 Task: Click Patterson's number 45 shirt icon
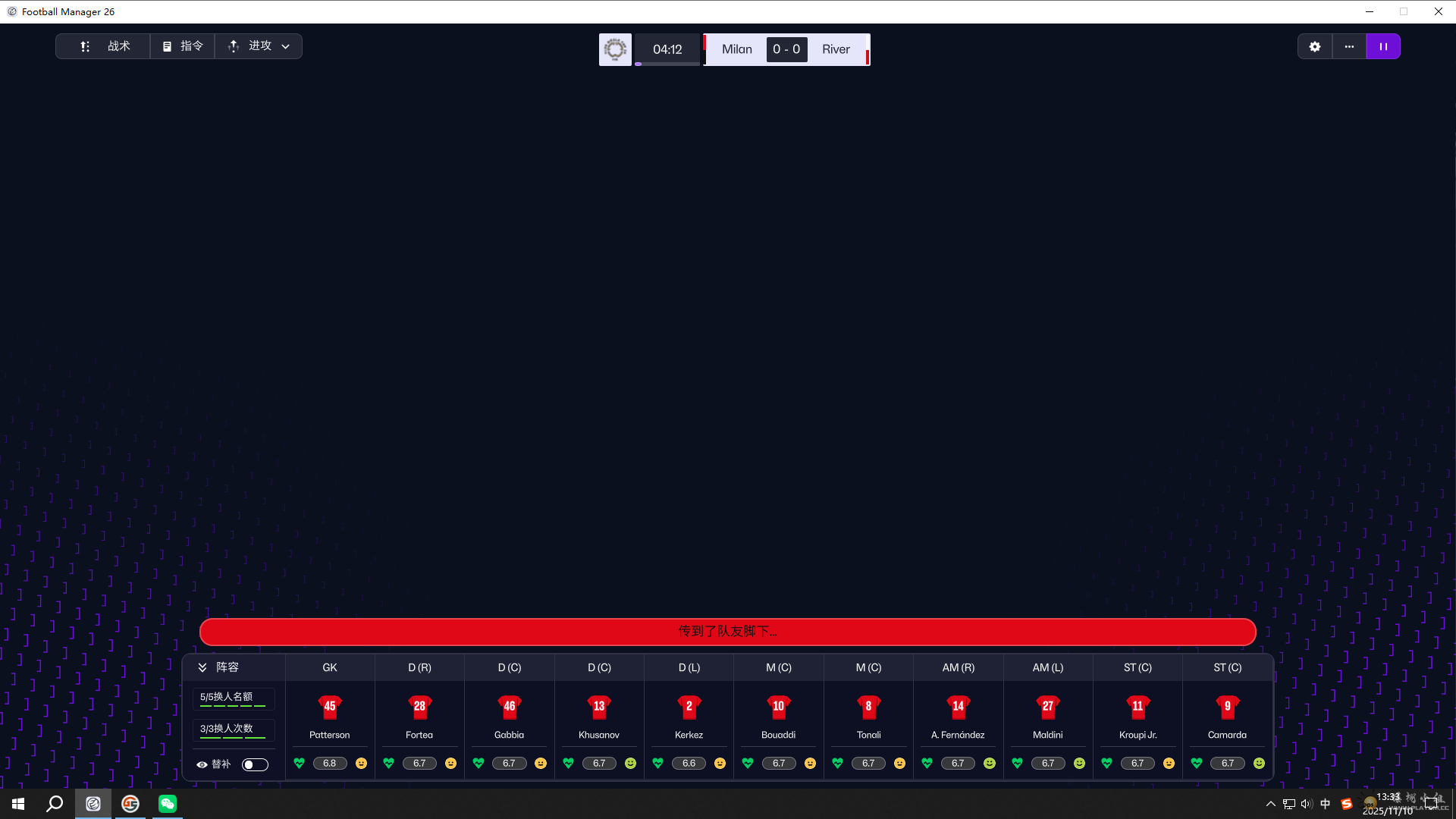pyautogui.click(x=329, y=707)
